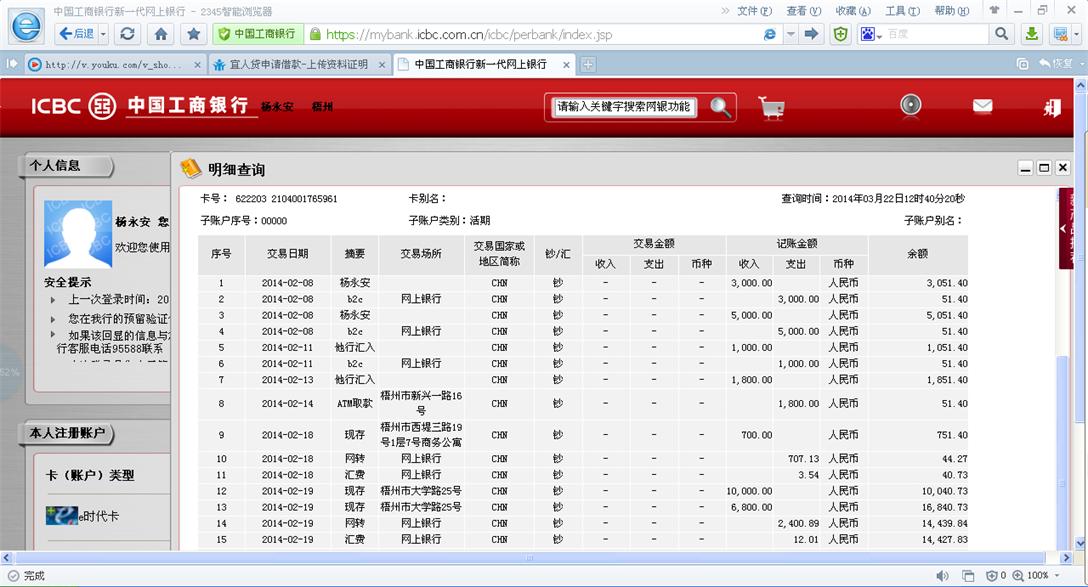1088x587 pixels.
Task: Open a new tab with plus button
Action: click(x=588, y=64)
